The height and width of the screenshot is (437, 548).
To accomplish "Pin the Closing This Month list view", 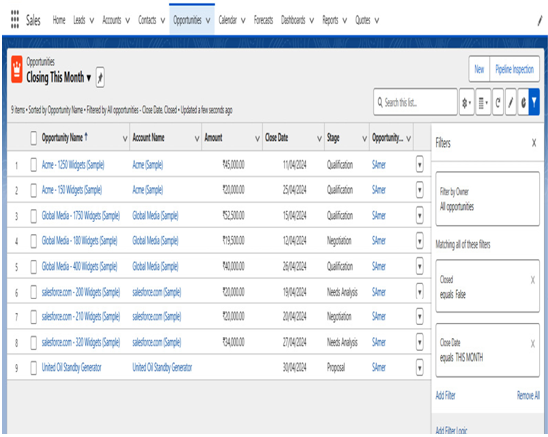I will [x=100, y=77].
